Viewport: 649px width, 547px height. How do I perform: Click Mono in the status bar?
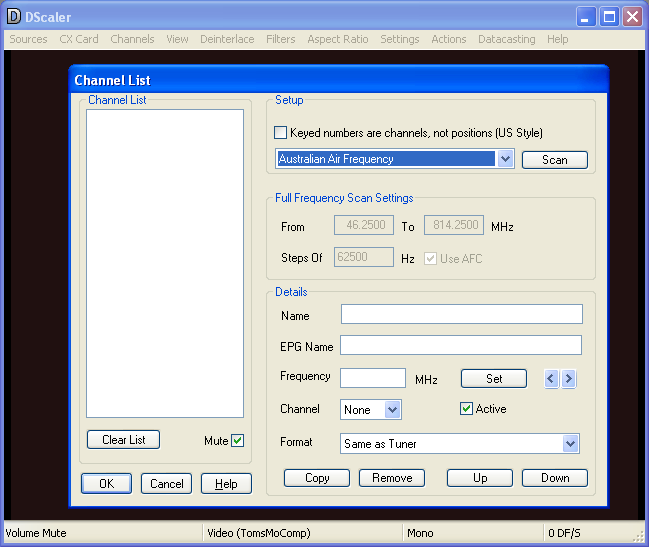pyautogui.click(x=420, y=533)
